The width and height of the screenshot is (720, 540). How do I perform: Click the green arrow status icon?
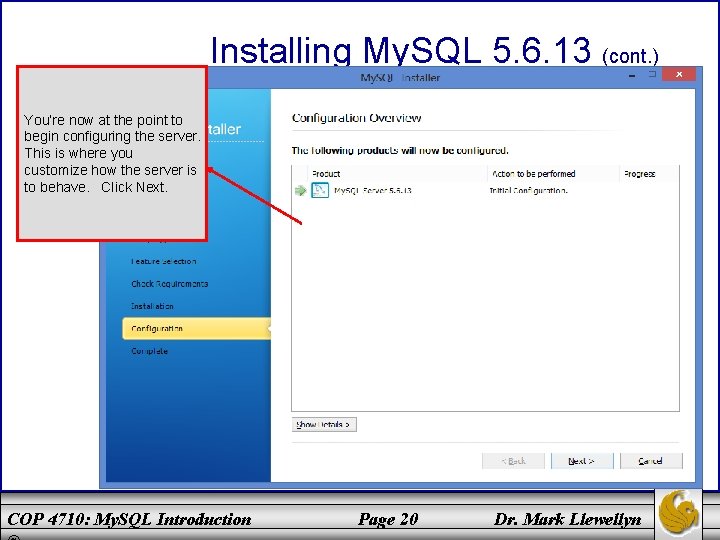click(300, 191)
